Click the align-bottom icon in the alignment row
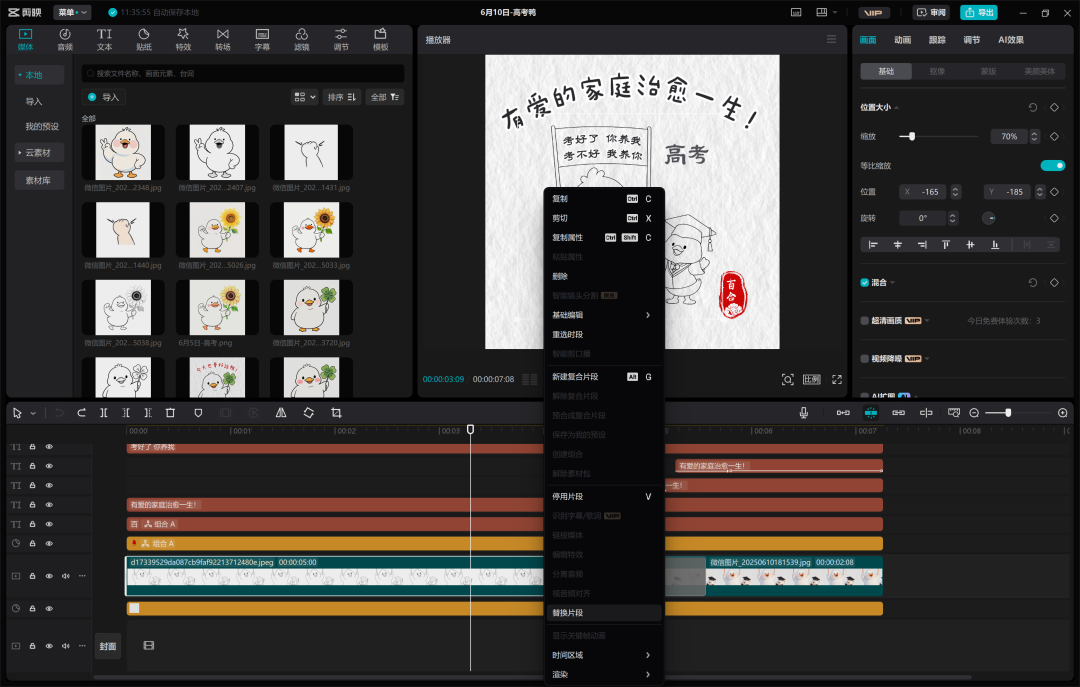Screen dimensions: 1080x687 coord(995,245)
